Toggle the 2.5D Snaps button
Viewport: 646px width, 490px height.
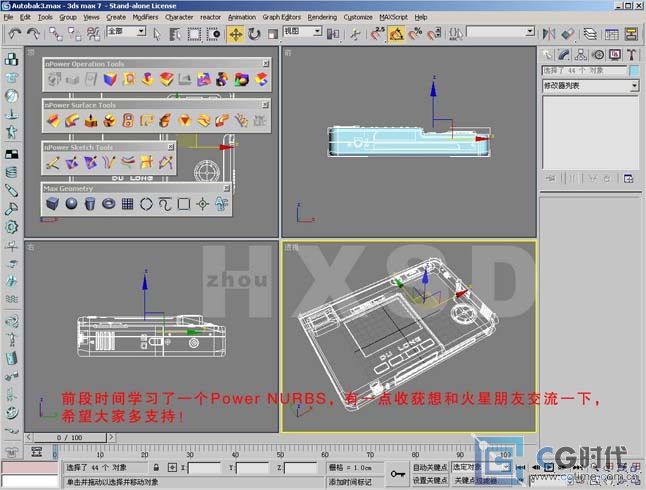377,34
